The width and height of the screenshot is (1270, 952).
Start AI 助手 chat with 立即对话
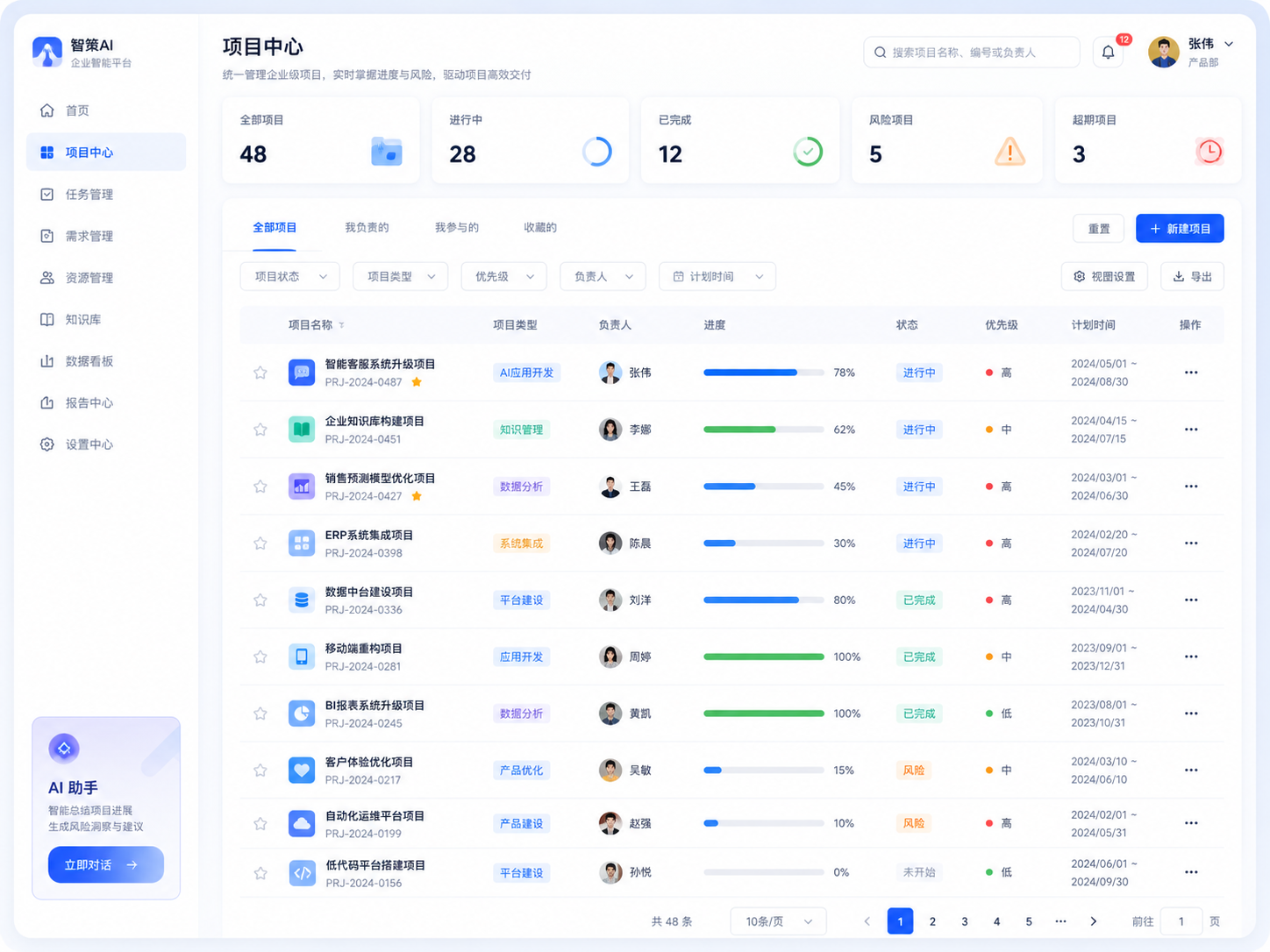(x=106, y=865)
